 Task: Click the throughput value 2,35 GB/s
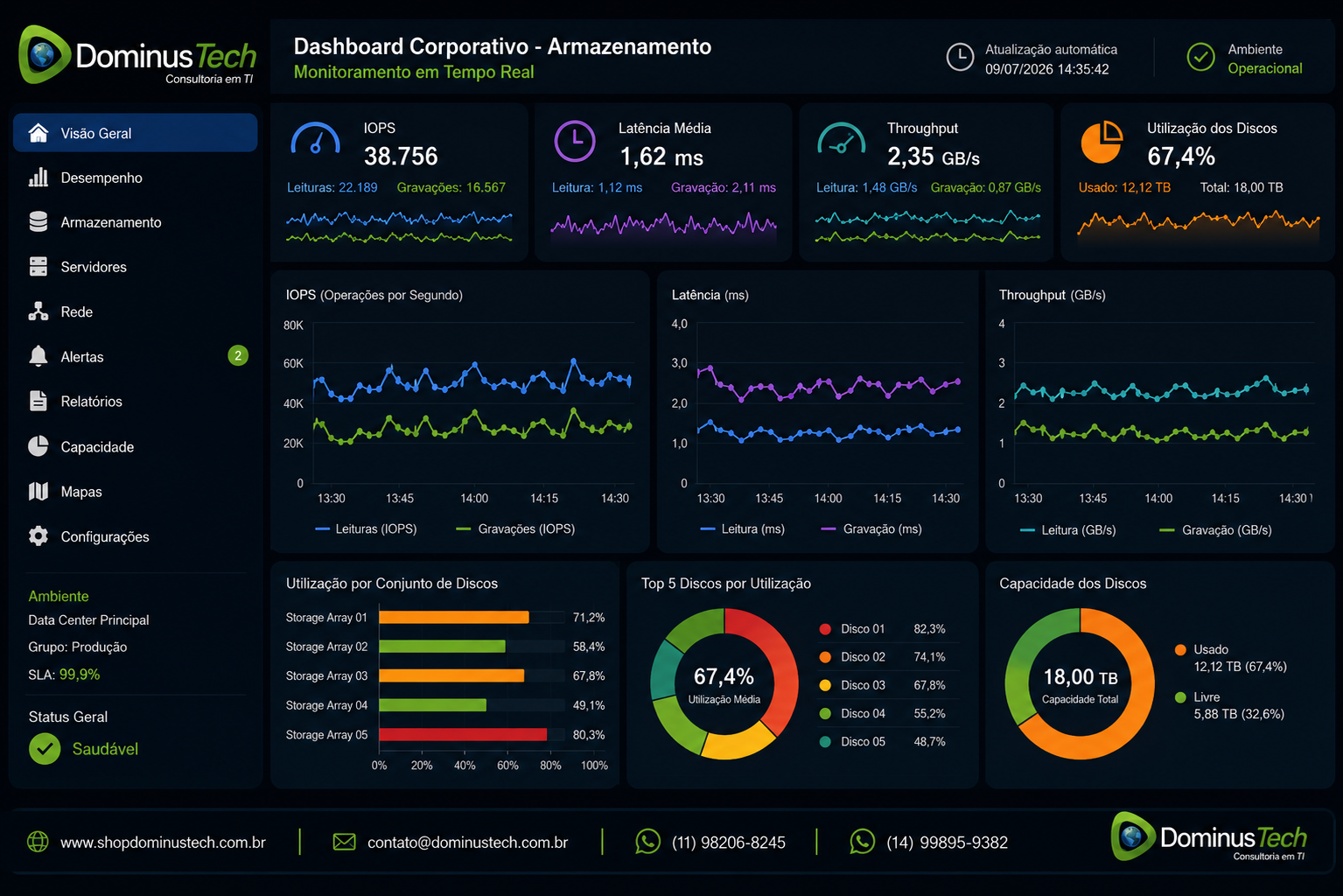click(934, 157)
